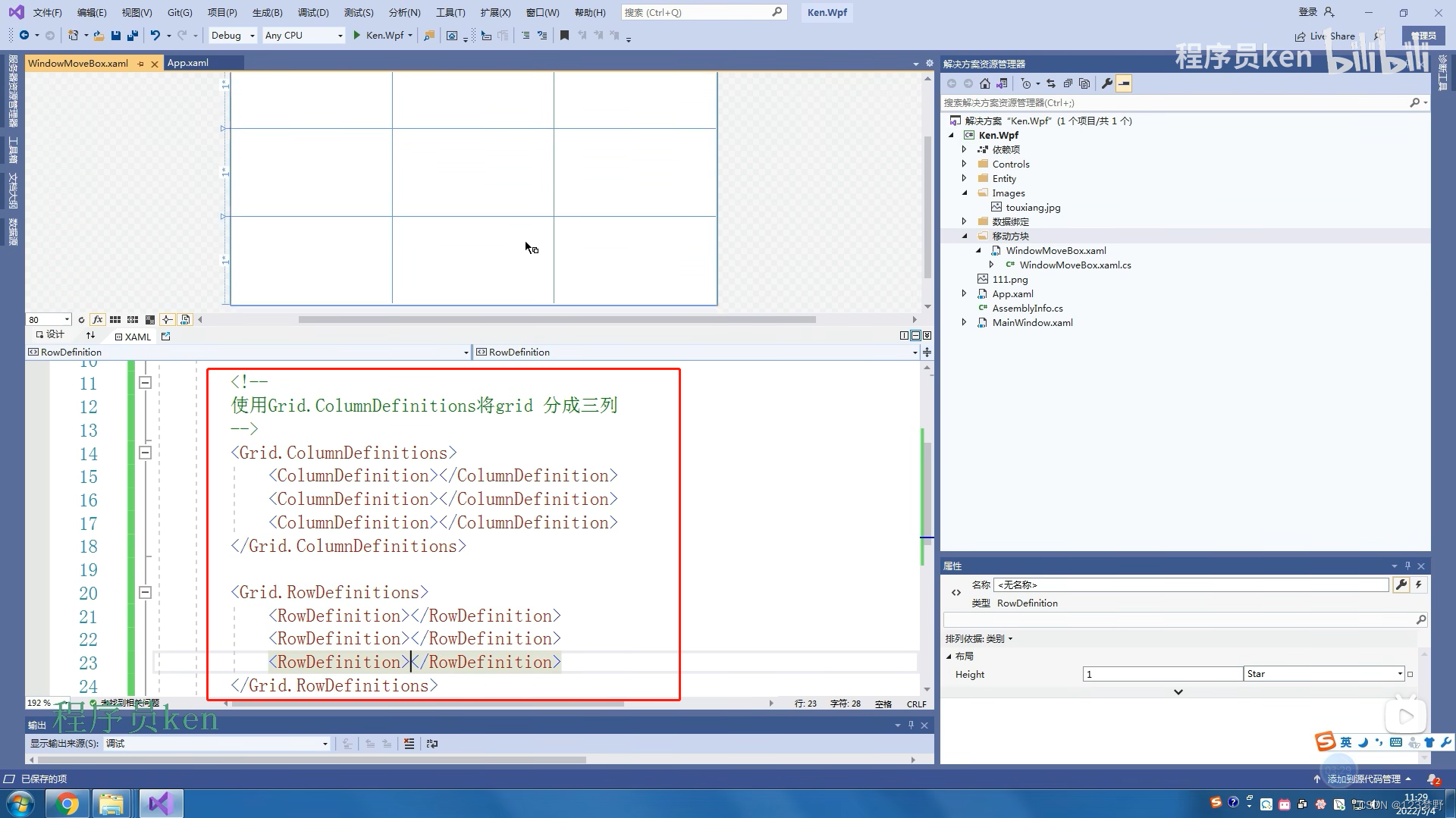Viewport: 1456px width, 818px height.
Task: Click pop out XAML pane icon
Action: coord(165,336)
